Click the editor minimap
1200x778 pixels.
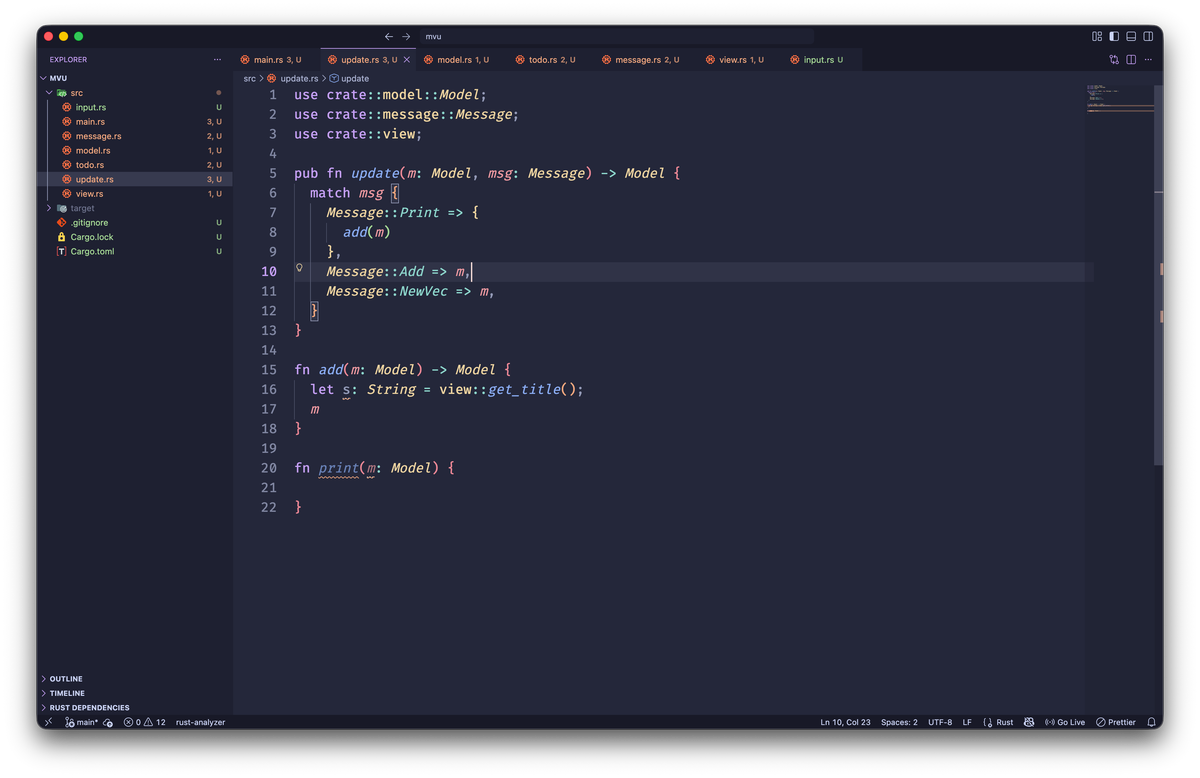(x=1120, y=100)
